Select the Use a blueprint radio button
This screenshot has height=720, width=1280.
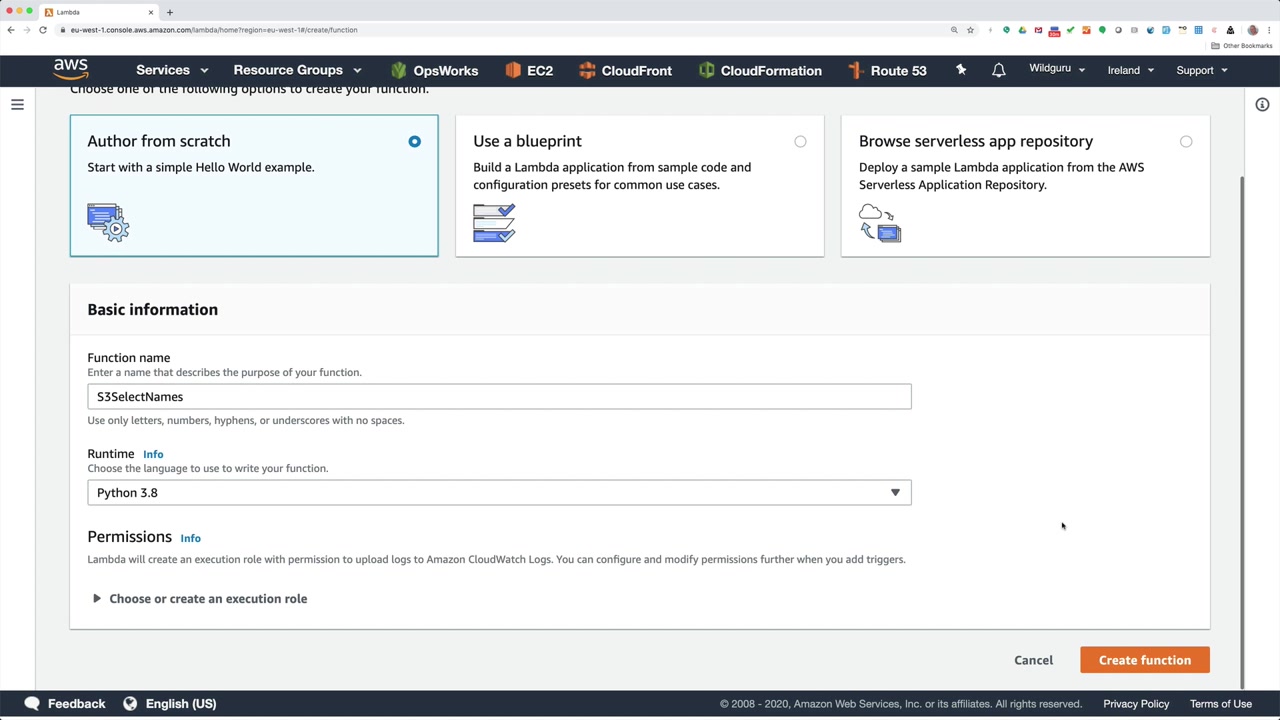[800, 141]
